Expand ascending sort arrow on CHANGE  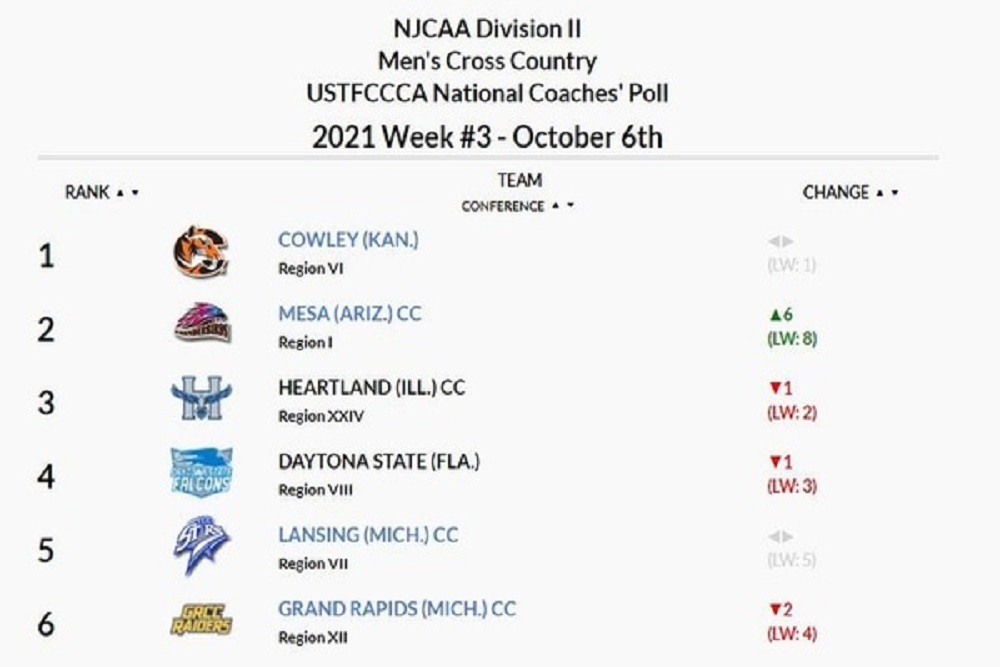click(x=878, y=190)
